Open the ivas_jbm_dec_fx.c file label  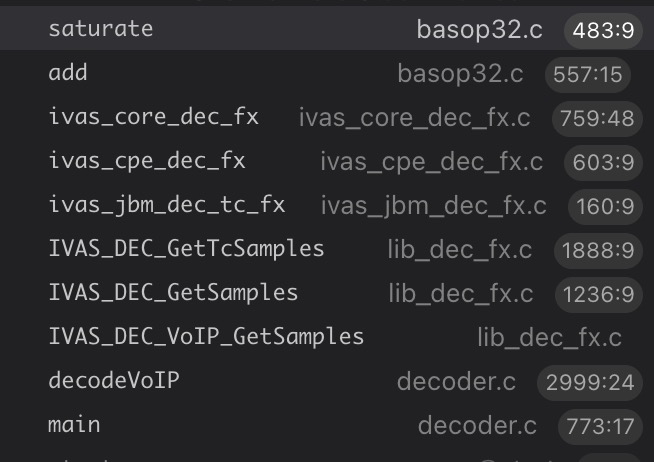pos(433,206)
